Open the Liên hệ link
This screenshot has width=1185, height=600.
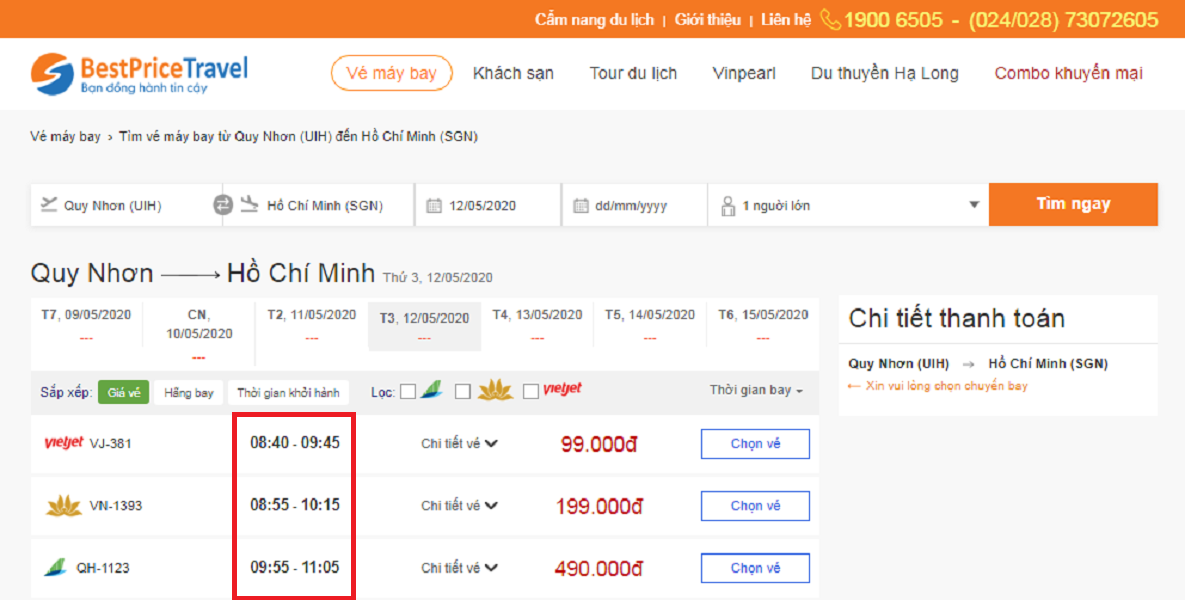tap(786, 20)
